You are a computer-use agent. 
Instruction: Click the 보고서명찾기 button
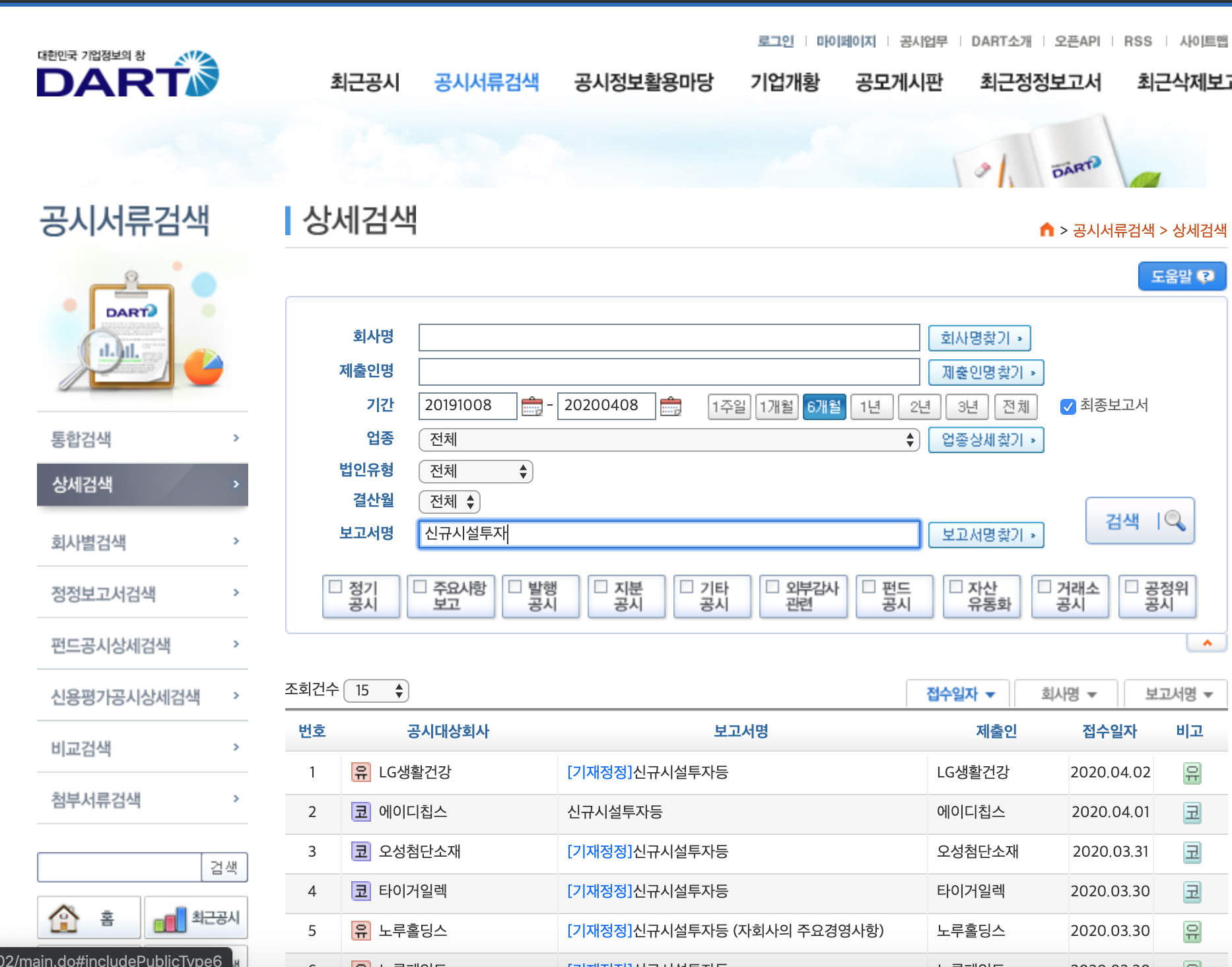pyautogui.click(x=986, y=535)
